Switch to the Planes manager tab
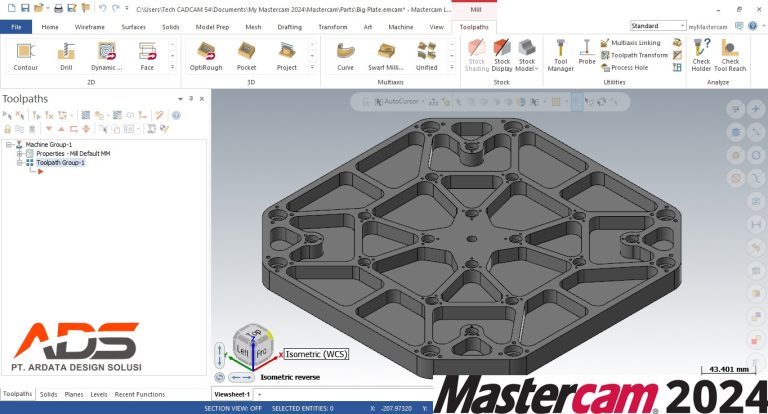The image size is (768, 414). [x=74, y=394]
